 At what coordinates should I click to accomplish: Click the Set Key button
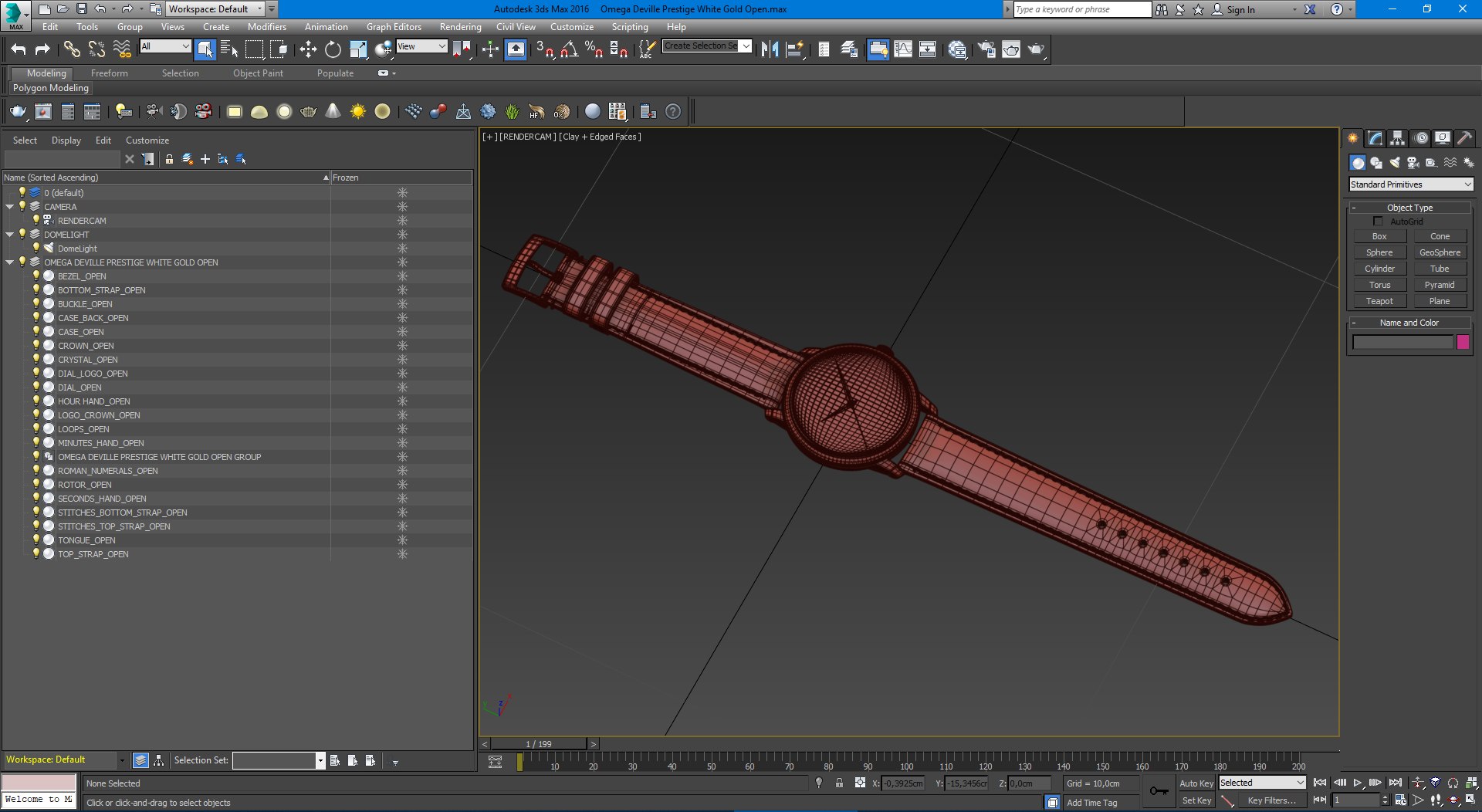click(1196, 801)
